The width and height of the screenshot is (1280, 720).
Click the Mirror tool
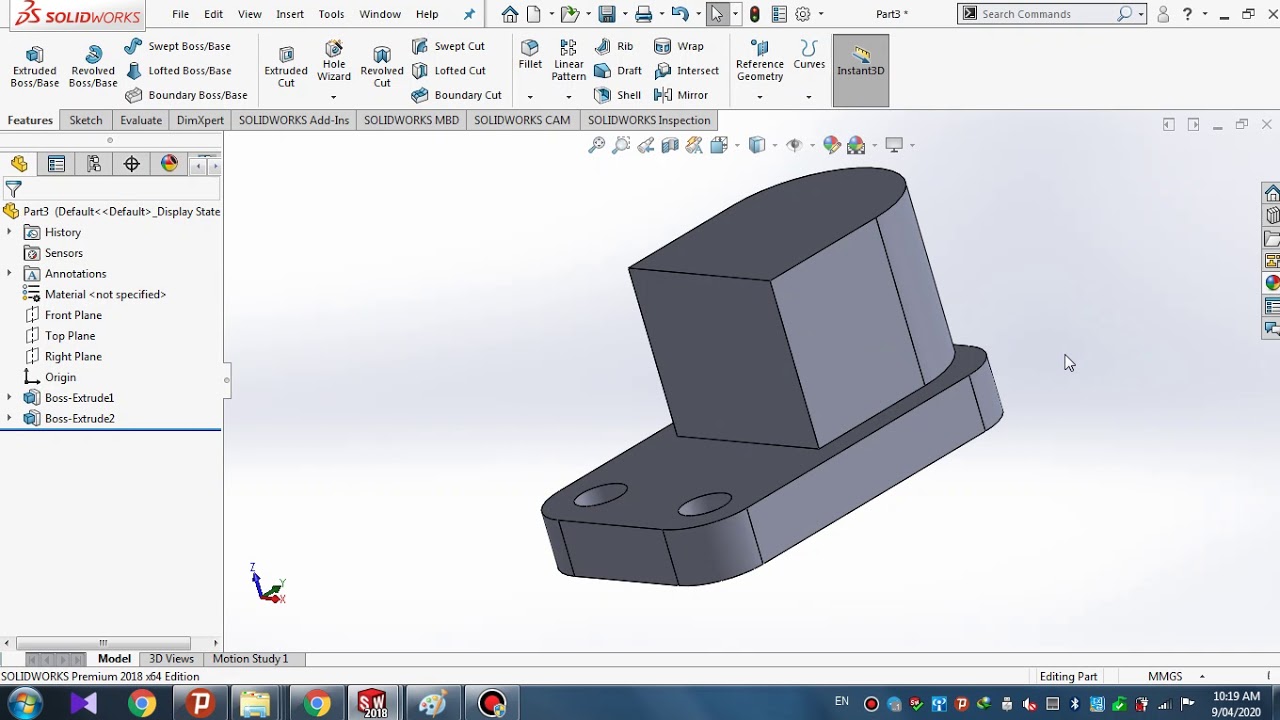(x=681, y=95)
